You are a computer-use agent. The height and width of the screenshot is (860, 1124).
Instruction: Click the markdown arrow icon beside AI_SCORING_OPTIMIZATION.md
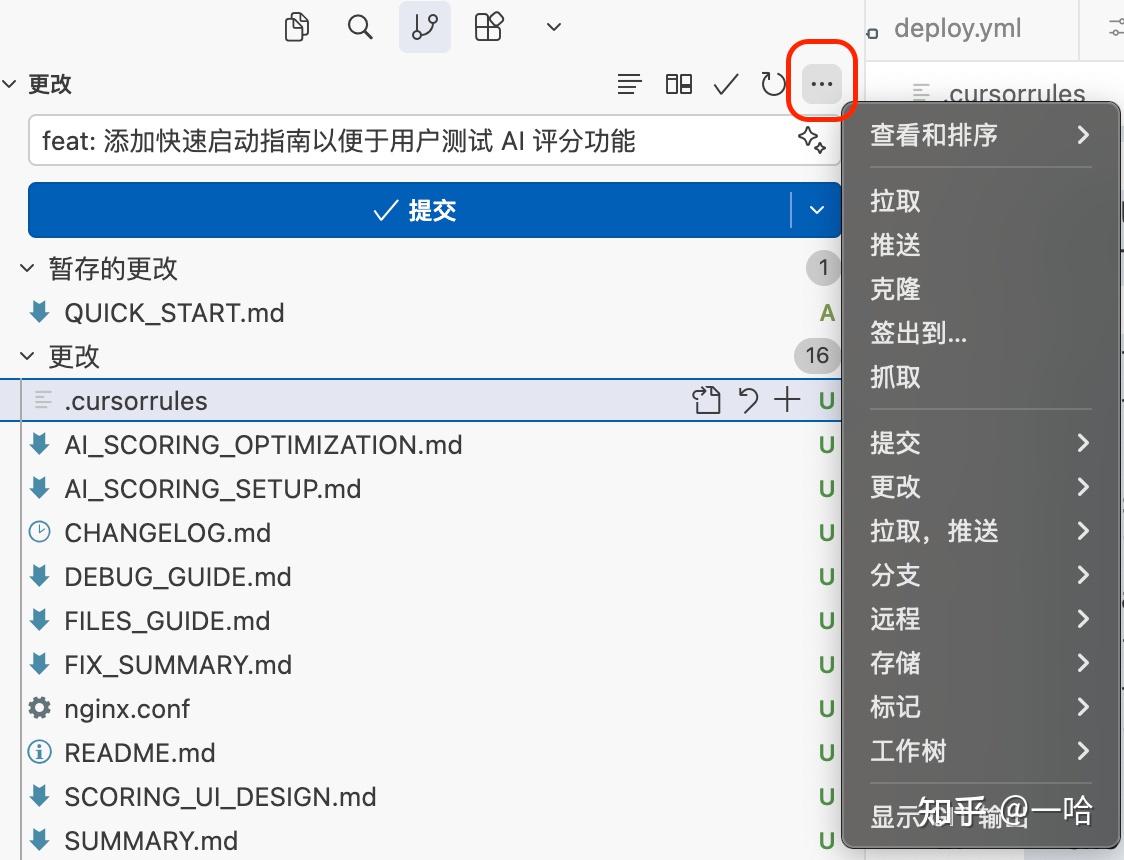tap(39, 444)
